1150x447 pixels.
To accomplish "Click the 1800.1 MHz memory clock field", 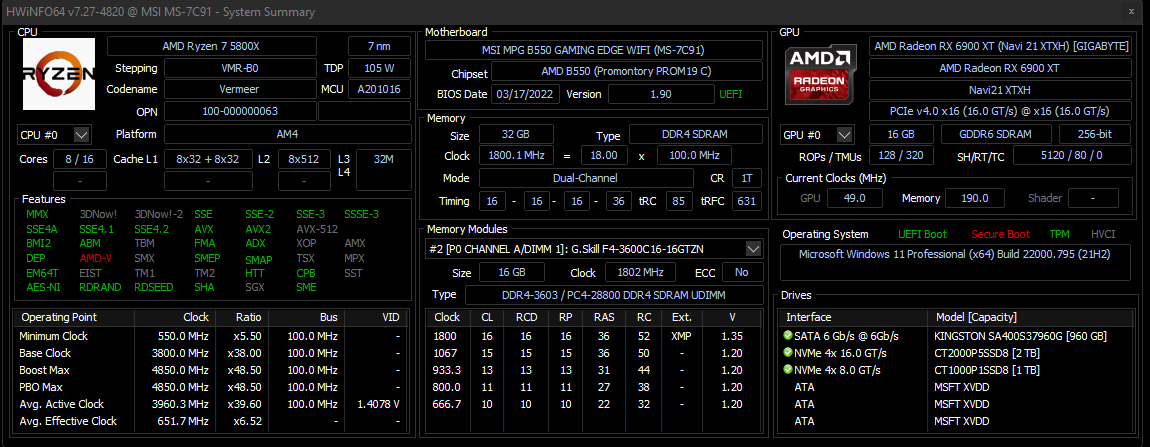I will 516,156.
